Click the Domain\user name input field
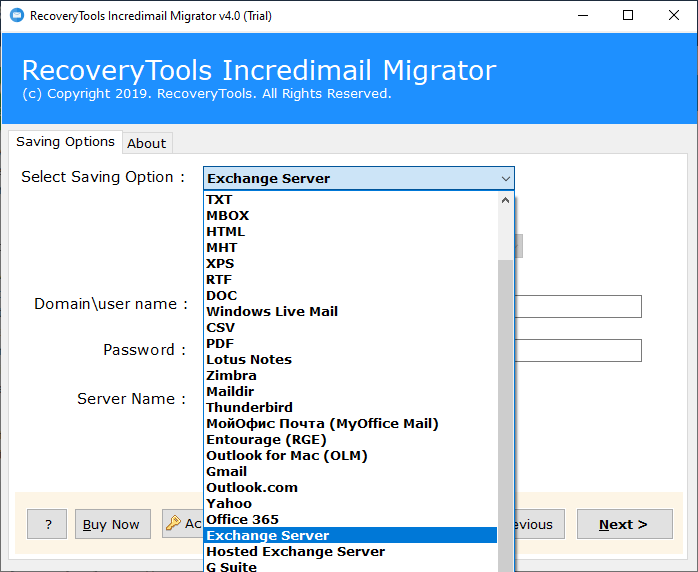Screen dimensions: 698x572 click(578, 306)
